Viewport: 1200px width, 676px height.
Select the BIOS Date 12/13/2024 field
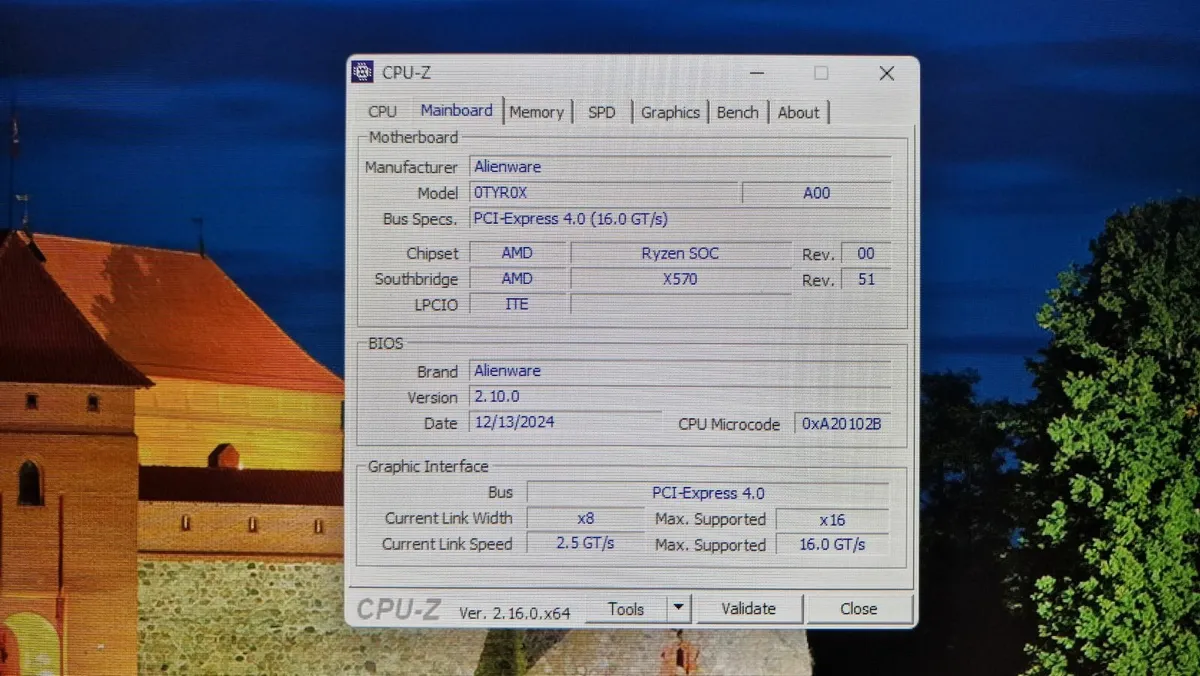click(565, 422)
